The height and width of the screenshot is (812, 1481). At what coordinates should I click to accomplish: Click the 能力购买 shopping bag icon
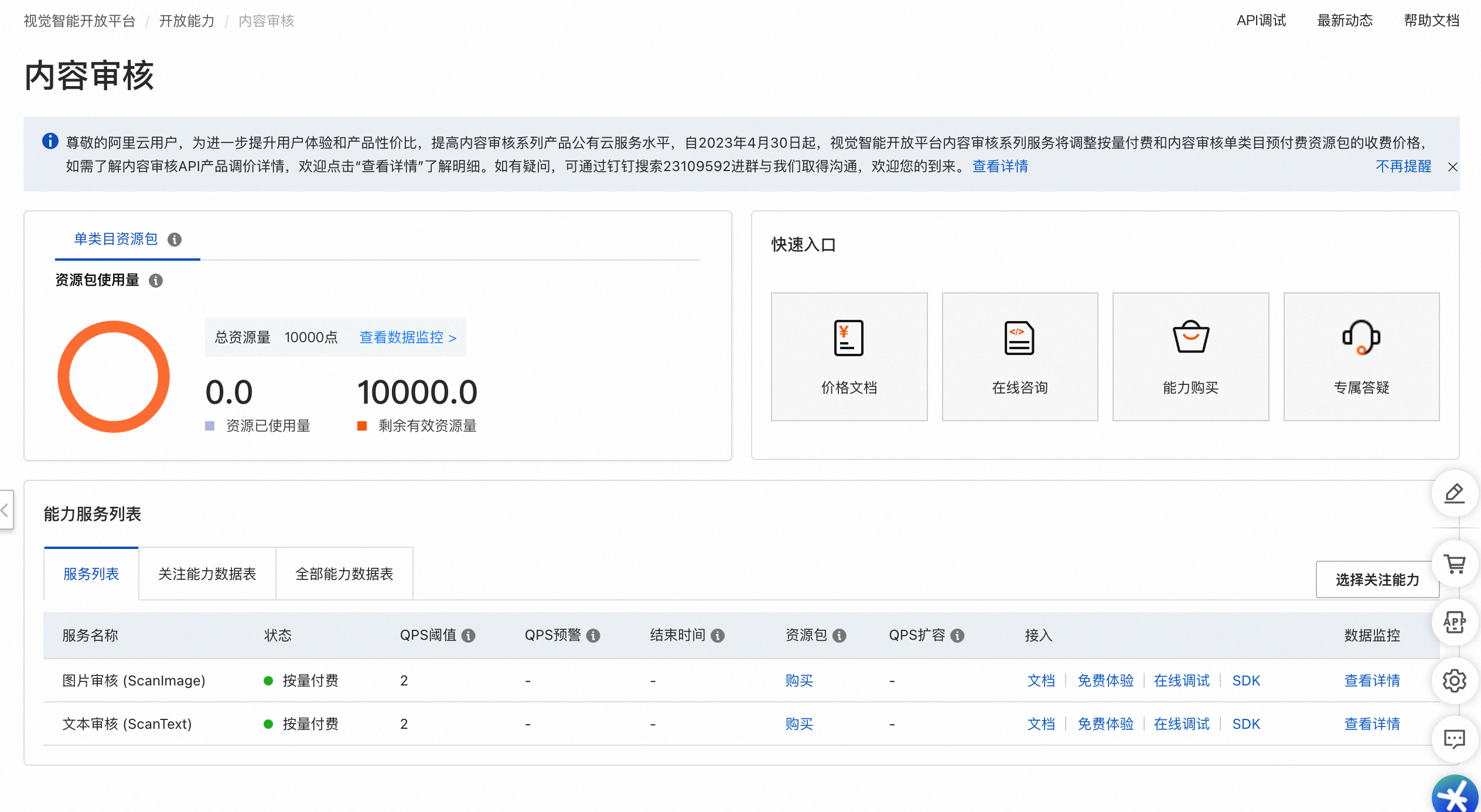(x=1190, y=337)
